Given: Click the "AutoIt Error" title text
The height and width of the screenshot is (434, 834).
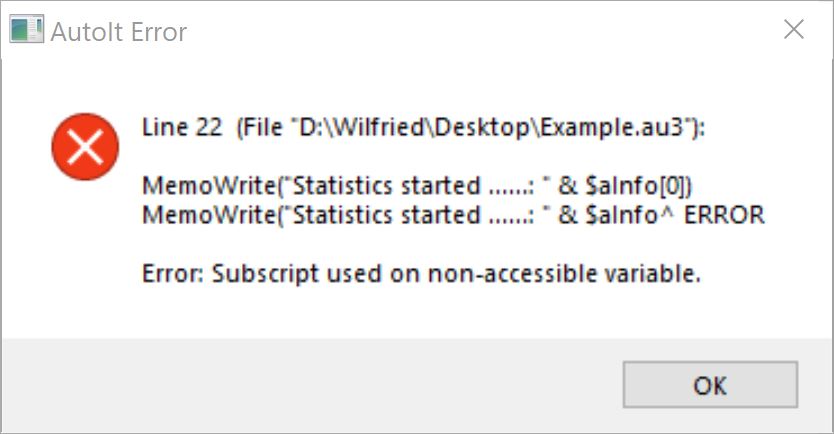Looking at the screenshot, I should point(119,32).
